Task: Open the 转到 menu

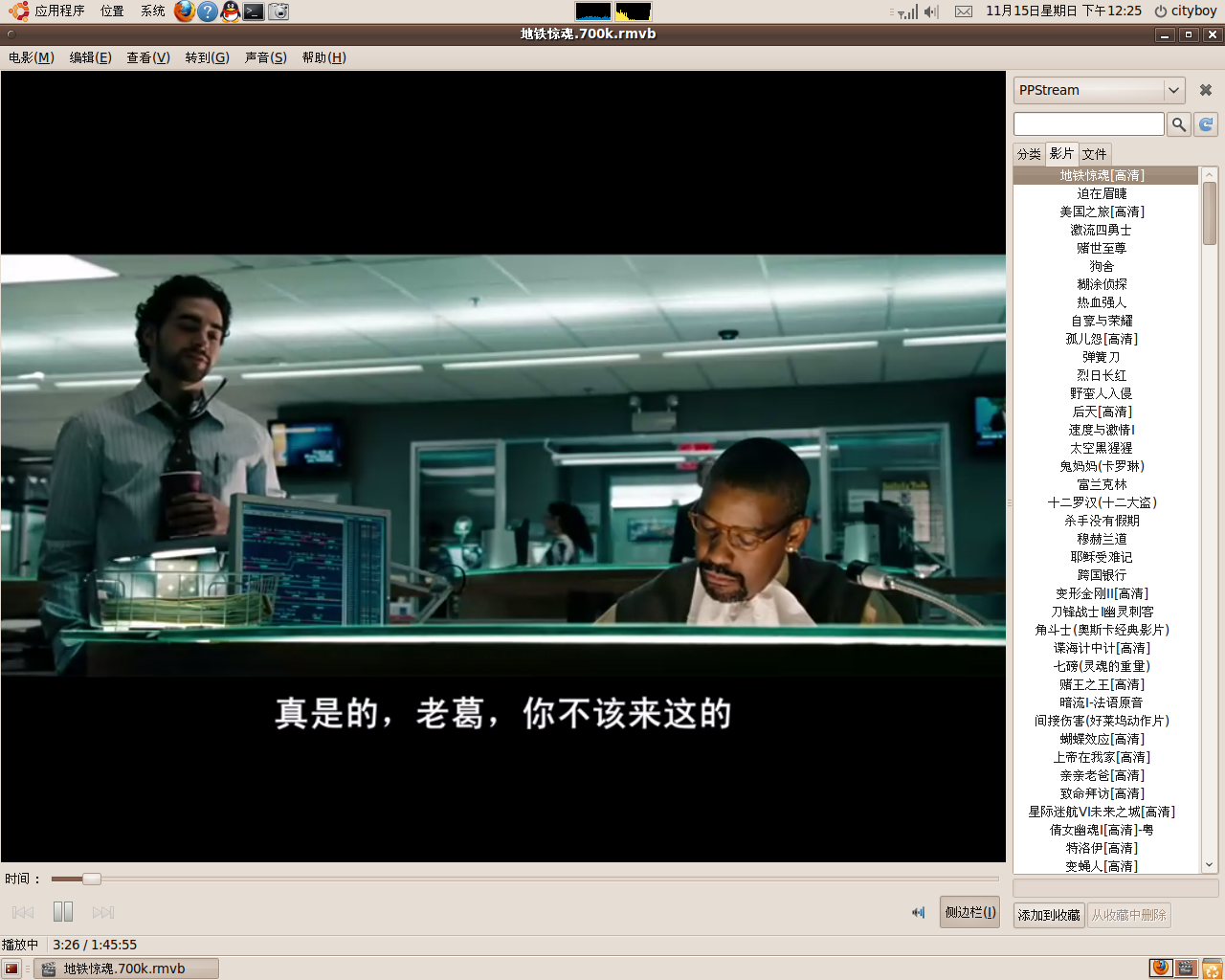Action: [208, 57]
